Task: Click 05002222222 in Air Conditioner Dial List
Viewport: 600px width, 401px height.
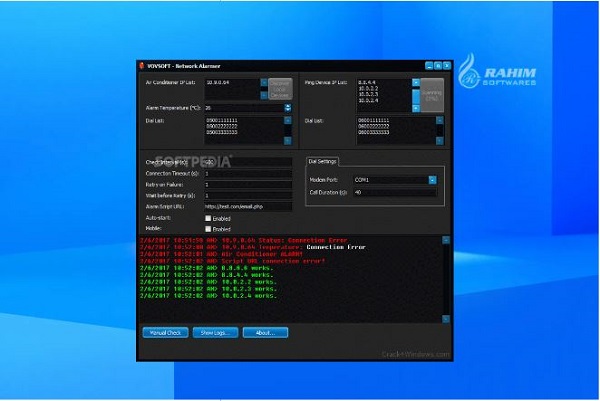Action: click(222, 126)
